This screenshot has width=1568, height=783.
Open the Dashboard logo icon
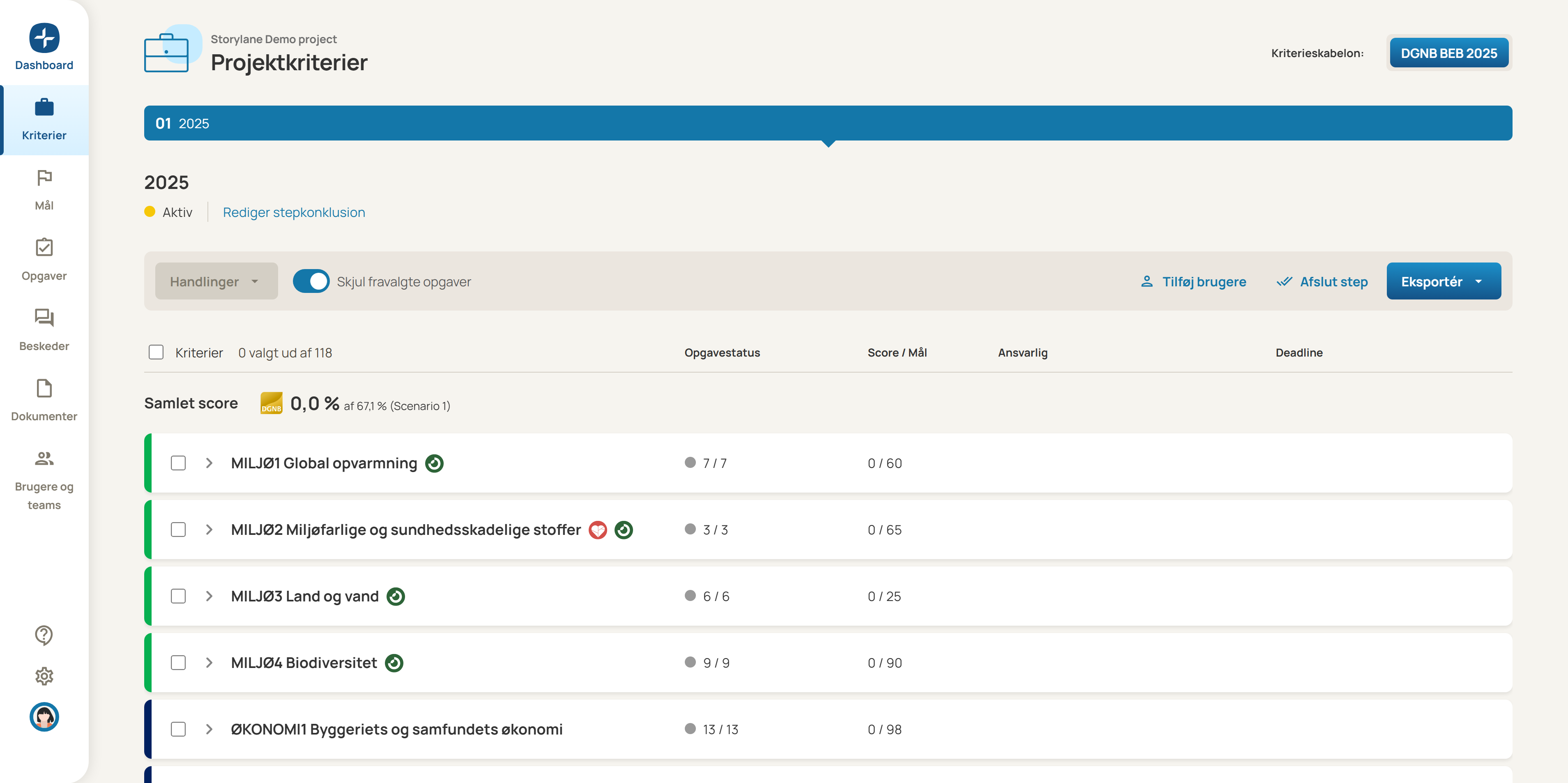(x=44, y=38)
